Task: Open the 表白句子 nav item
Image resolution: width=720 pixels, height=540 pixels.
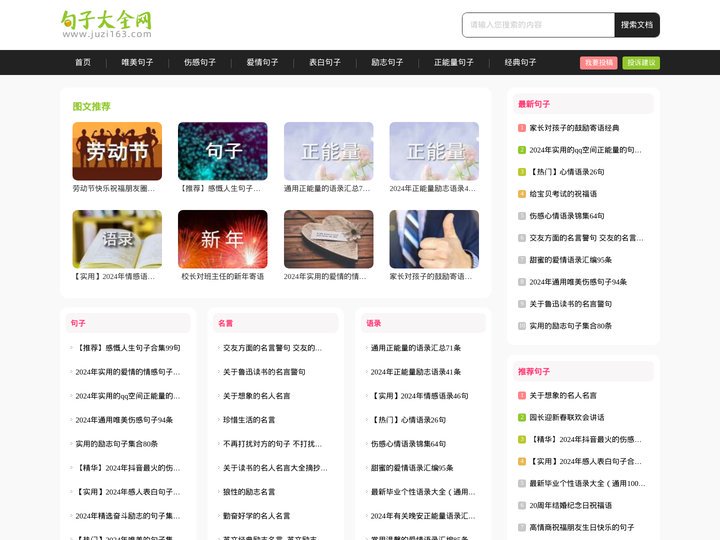Action: point(325,62)
